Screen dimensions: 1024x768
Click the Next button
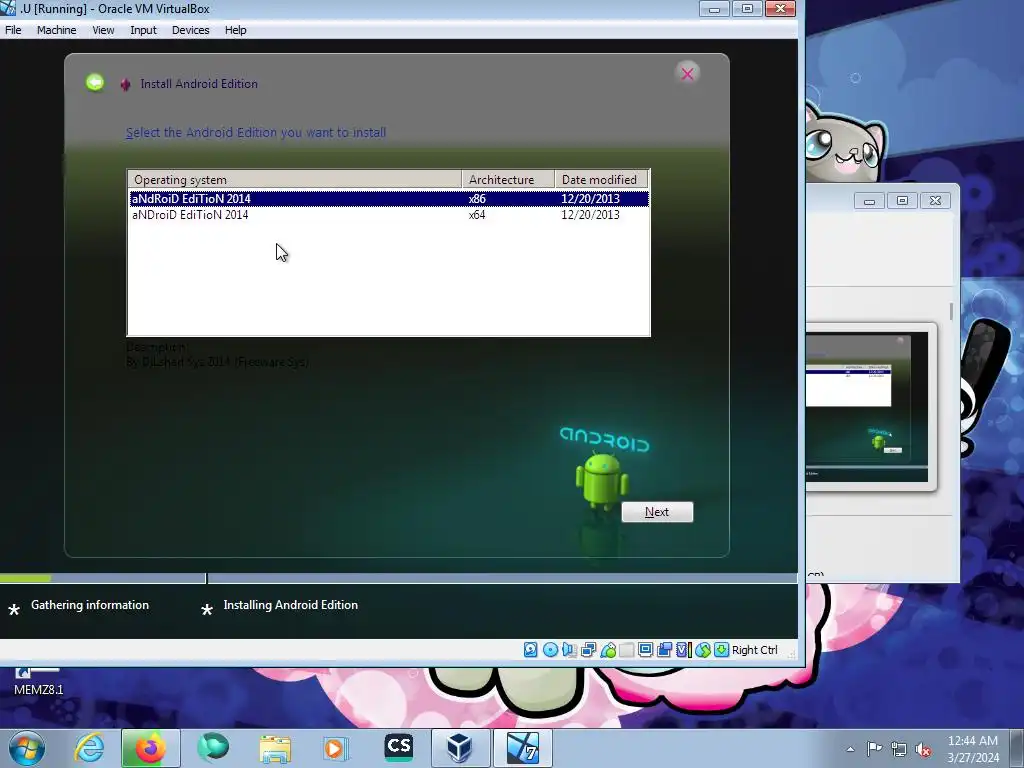coord(657,512)
